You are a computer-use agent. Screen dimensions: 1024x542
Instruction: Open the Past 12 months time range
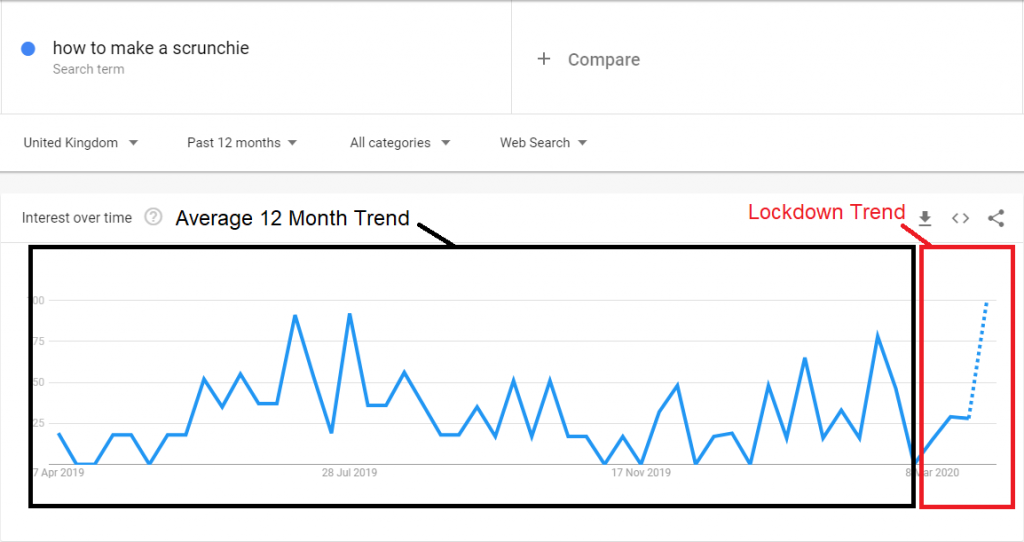[242, 143]
